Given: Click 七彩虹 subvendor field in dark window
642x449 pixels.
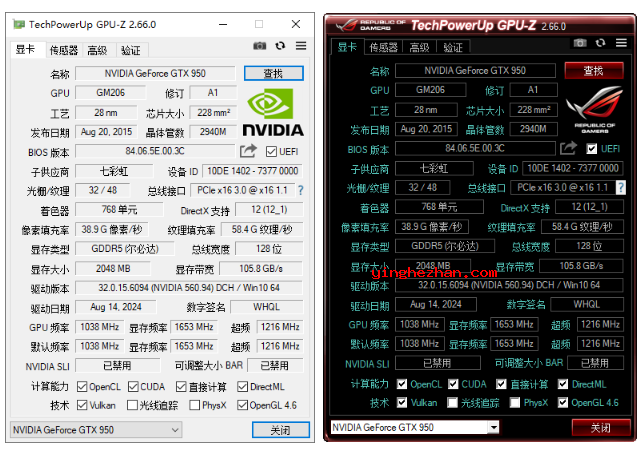Looking at the screenshot, I should click(x=434, y=168).
